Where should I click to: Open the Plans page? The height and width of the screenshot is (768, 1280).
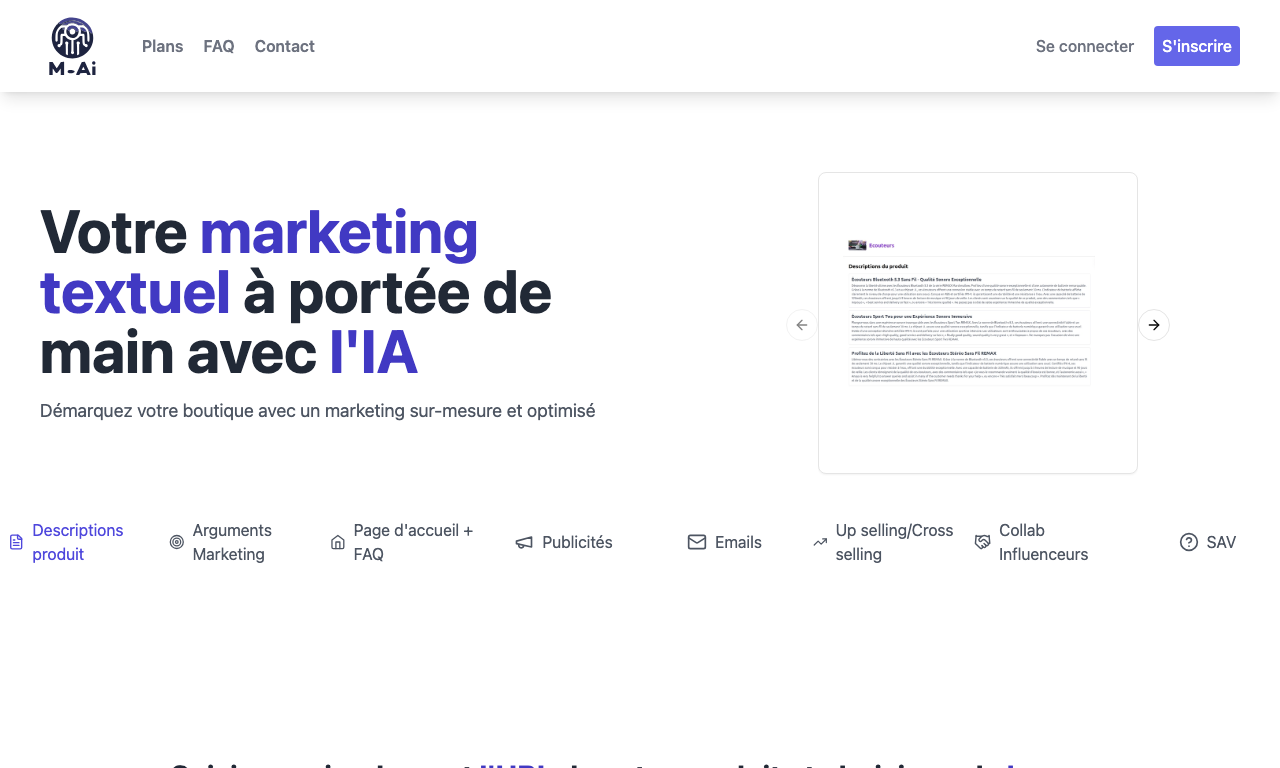pos(162,46)
